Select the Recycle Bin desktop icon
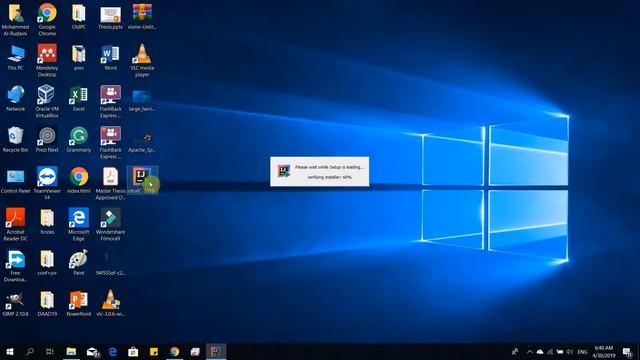 click(16, 140)
